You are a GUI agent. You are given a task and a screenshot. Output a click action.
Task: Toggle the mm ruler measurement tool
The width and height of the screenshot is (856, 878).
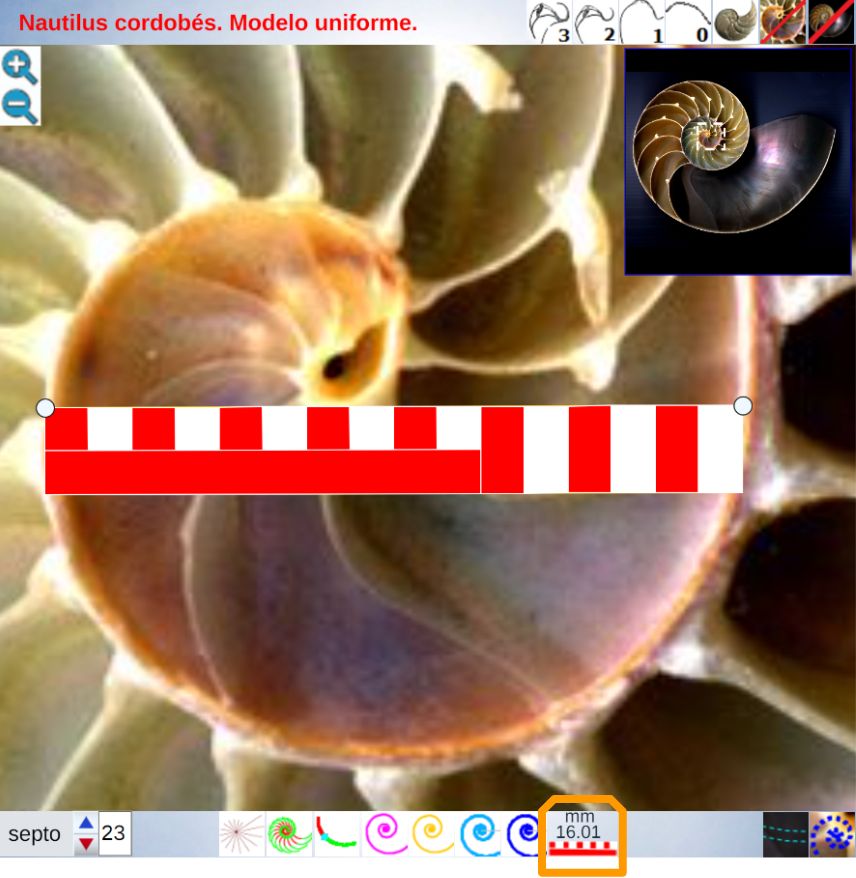(x=582, y=835)
